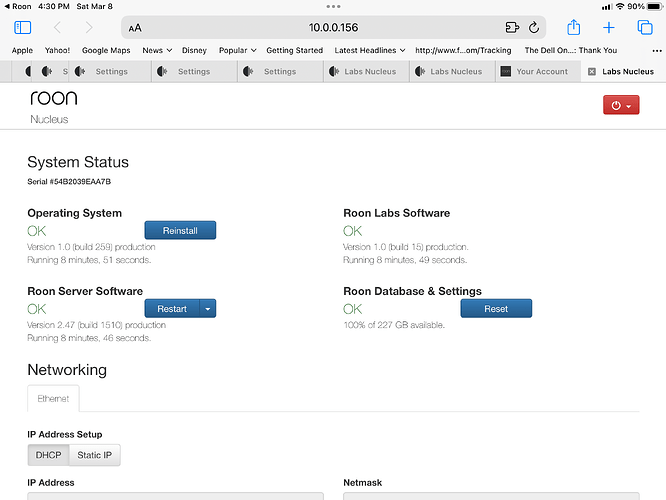666x500 pixels.
Task: Expand the Latest Headlines bookmarks folder
Action: click(370, 50)
